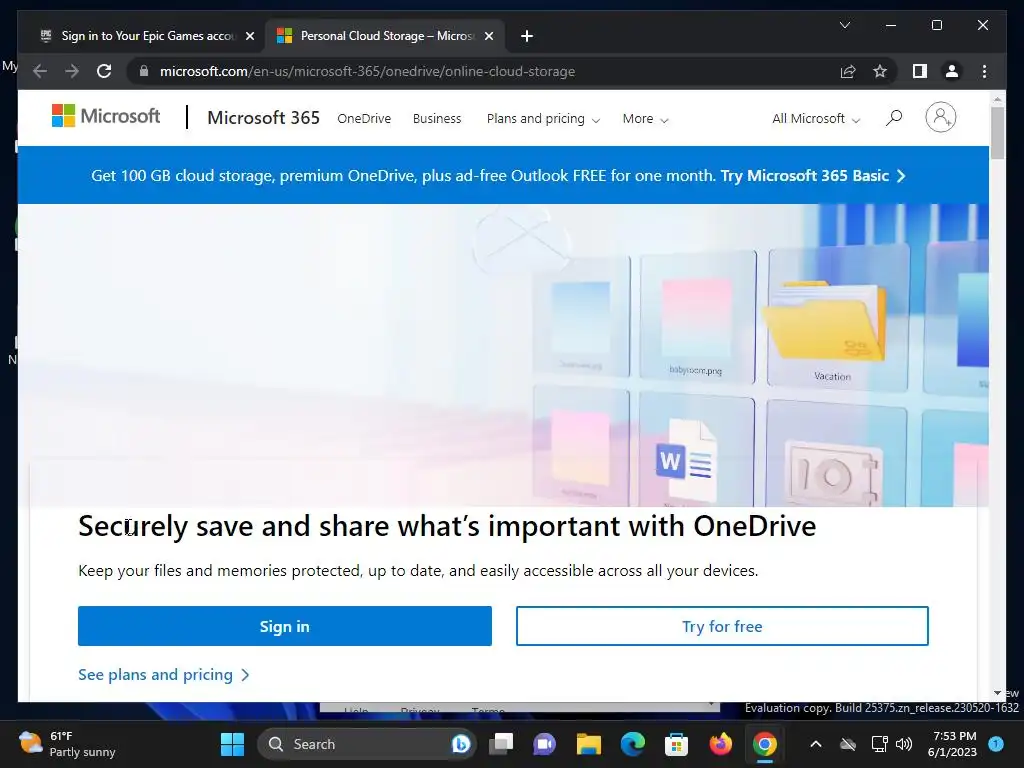1024x768 pixels.
Task: Click the blue Sign in button
Action: click(285, 626)
